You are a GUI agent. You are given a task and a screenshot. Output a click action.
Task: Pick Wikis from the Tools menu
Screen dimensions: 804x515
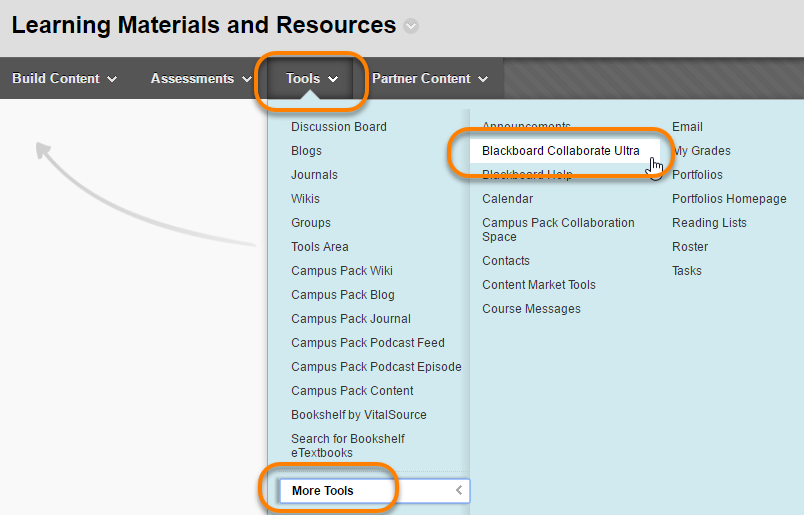click(x=305, y=199)
